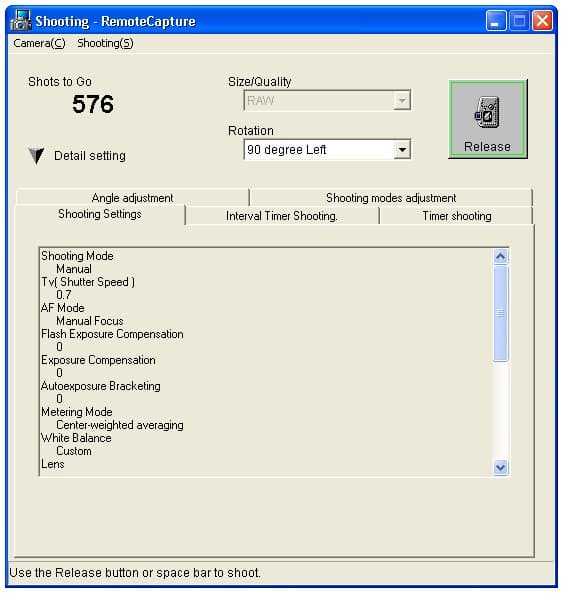Click the settings list scrollbar thumb
Viewport: 562px width, 593px height.
tap(500, 313)
